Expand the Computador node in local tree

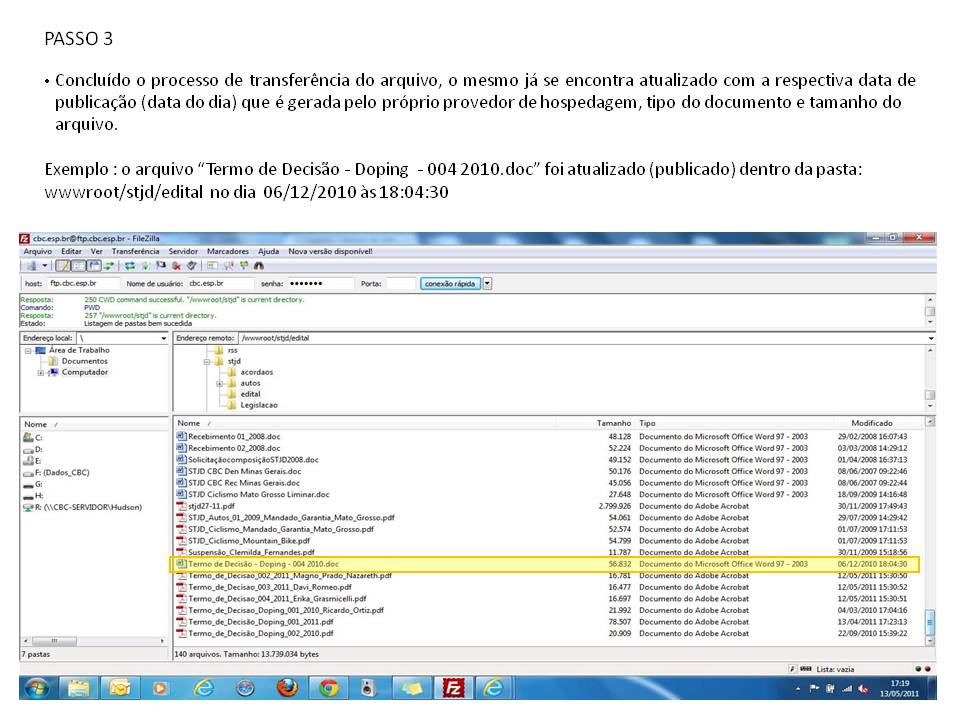point(41,372)
